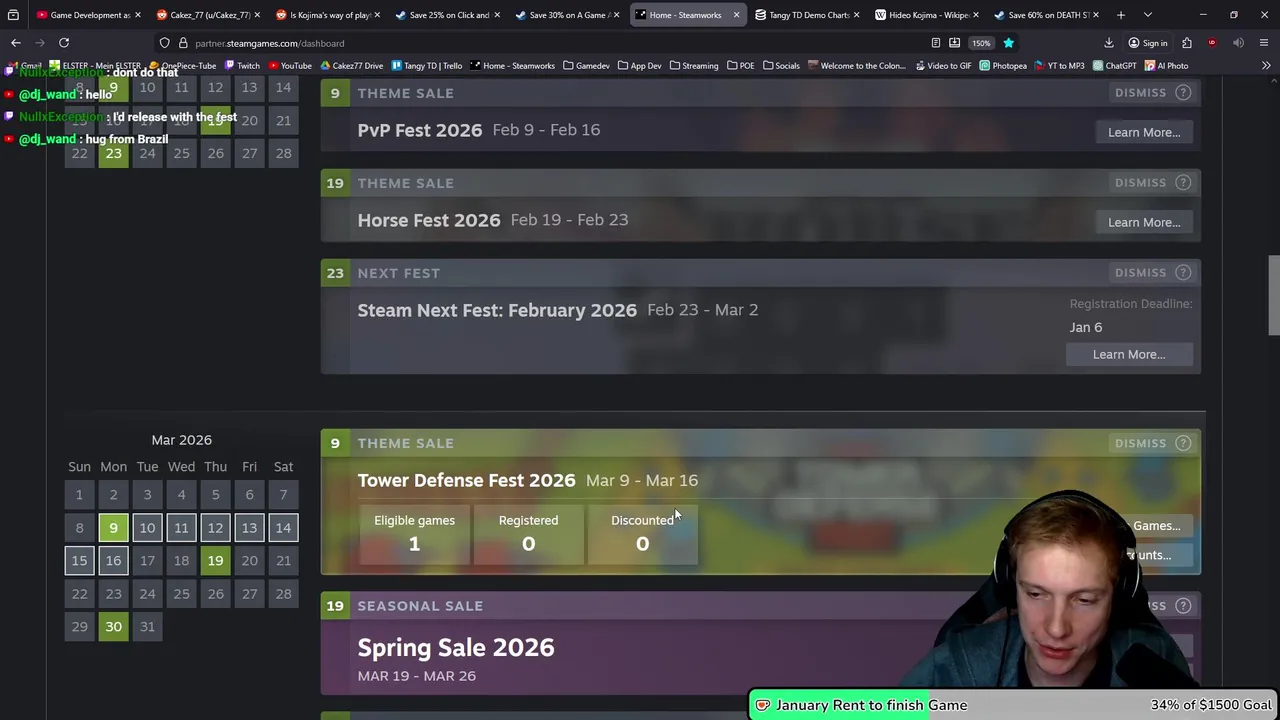Viewport: 1280px width, 720px height.
Task: Switch to Tangy TD Demo Charts tab
Action: [808, 15]
